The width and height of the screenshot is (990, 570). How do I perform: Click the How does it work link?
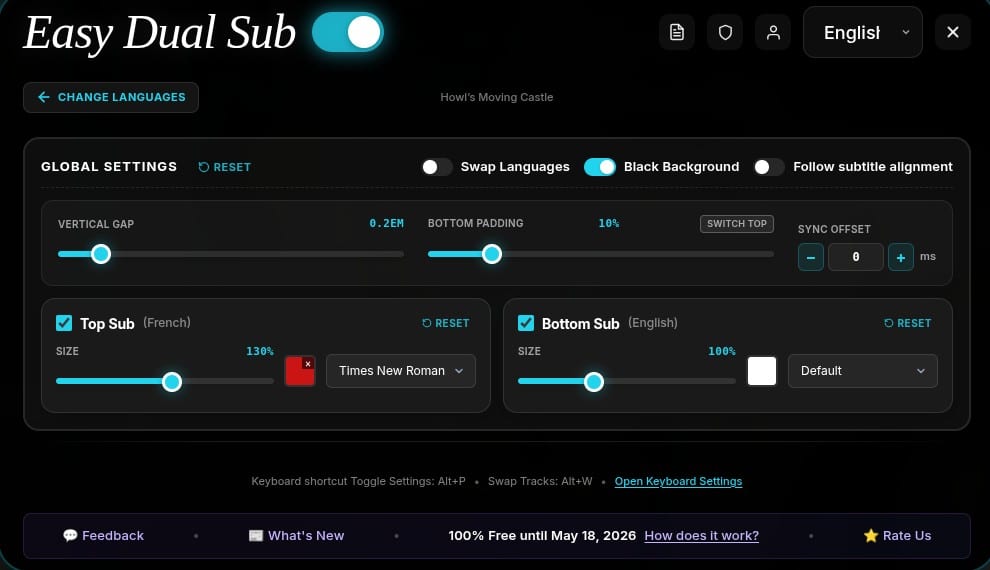(x=701, y=536)
